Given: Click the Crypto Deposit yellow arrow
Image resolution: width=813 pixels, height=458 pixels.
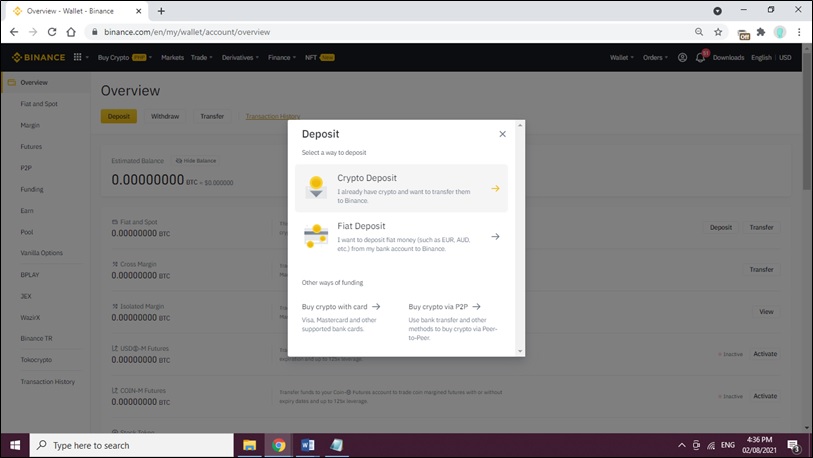Looking at the screenshot, I should 495,189.
